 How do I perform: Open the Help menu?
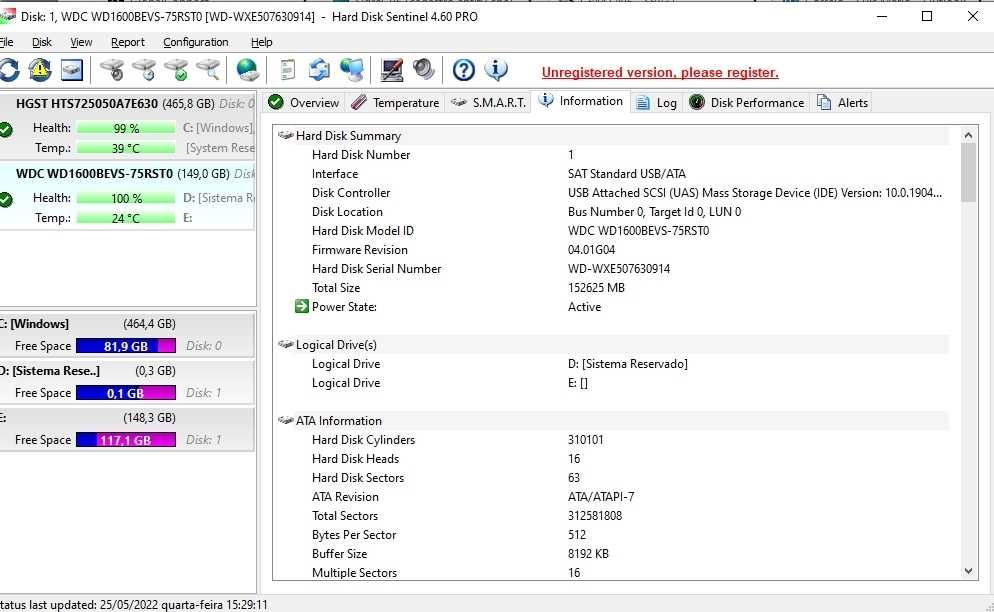[x=261, y=42]
